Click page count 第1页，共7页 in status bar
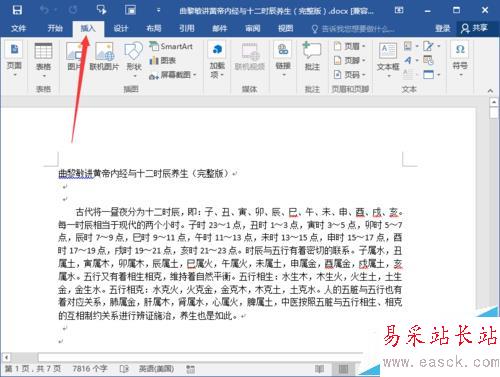Image resolution: width=500 pixels, height=377 pixels. pyautogui.click(x=33, y=369)
